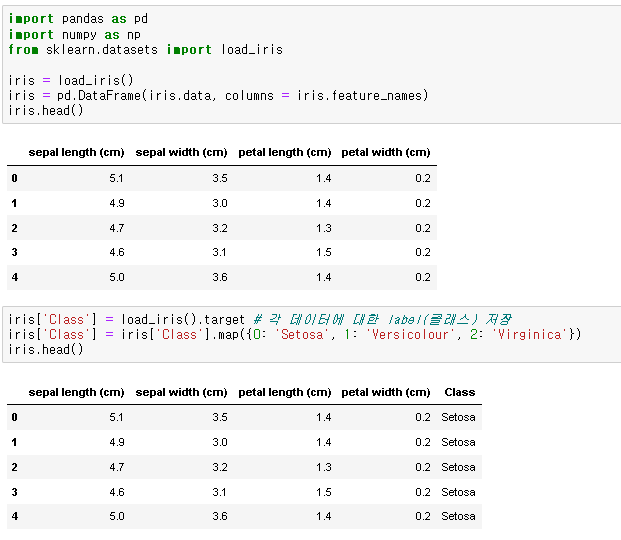This screenshot has height=540, width=621.
Task: Click 'petal width (cm)' header in table with Class
Action: tap(386, 392)
